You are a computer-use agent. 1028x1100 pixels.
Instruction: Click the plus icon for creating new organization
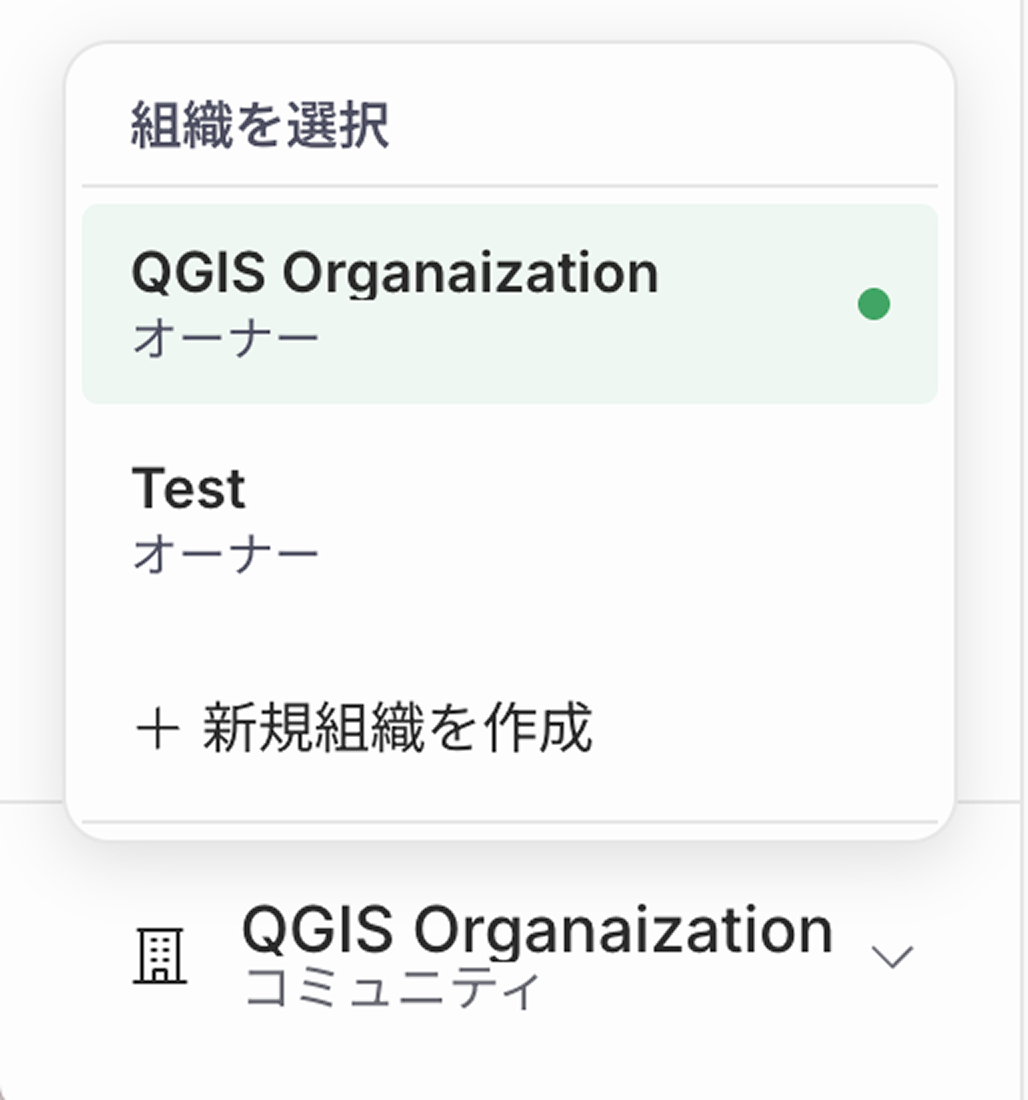[159, 730]
